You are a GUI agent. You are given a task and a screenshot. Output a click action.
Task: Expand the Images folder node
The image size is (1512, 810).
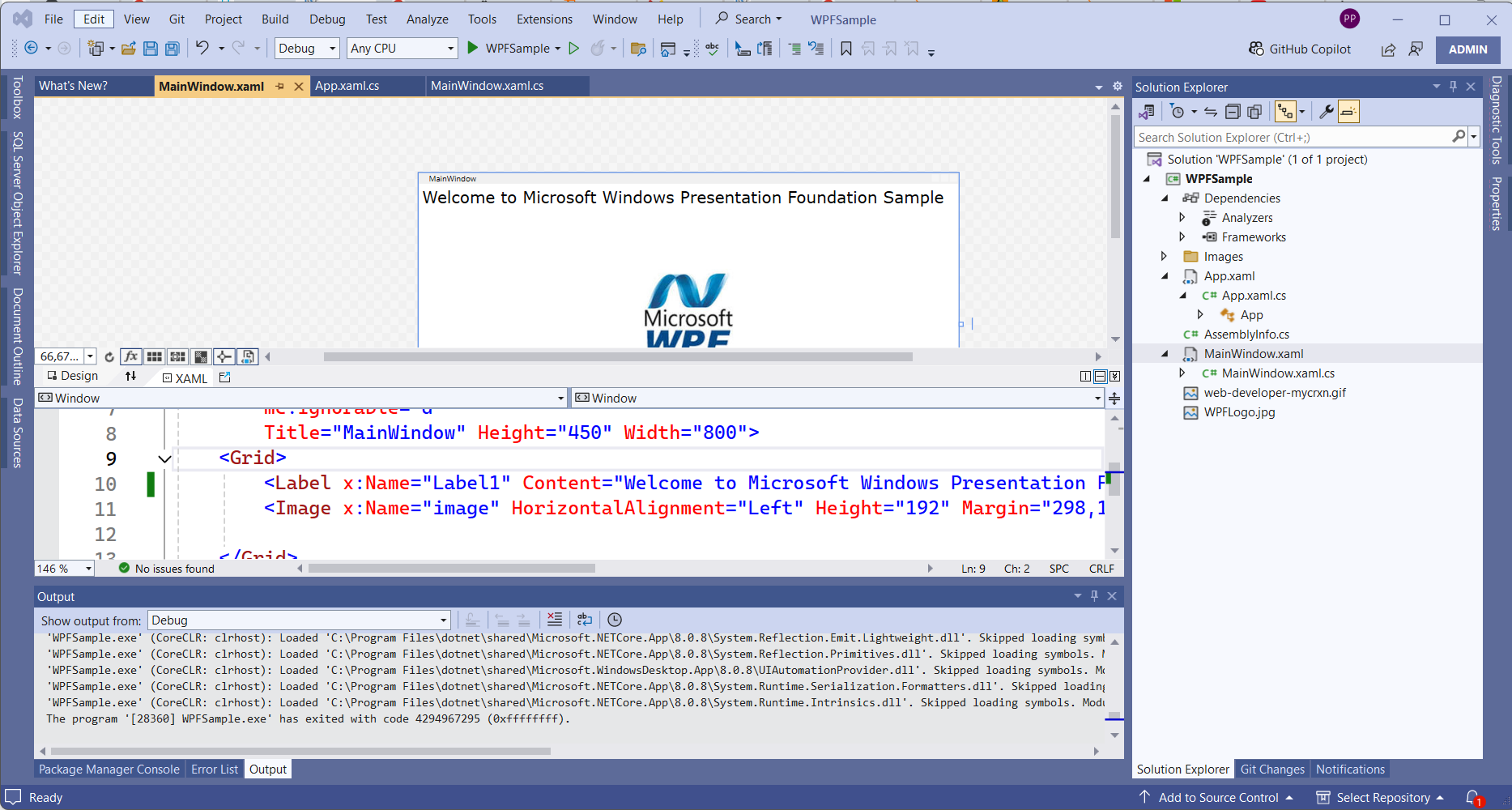coord(1165,257)
